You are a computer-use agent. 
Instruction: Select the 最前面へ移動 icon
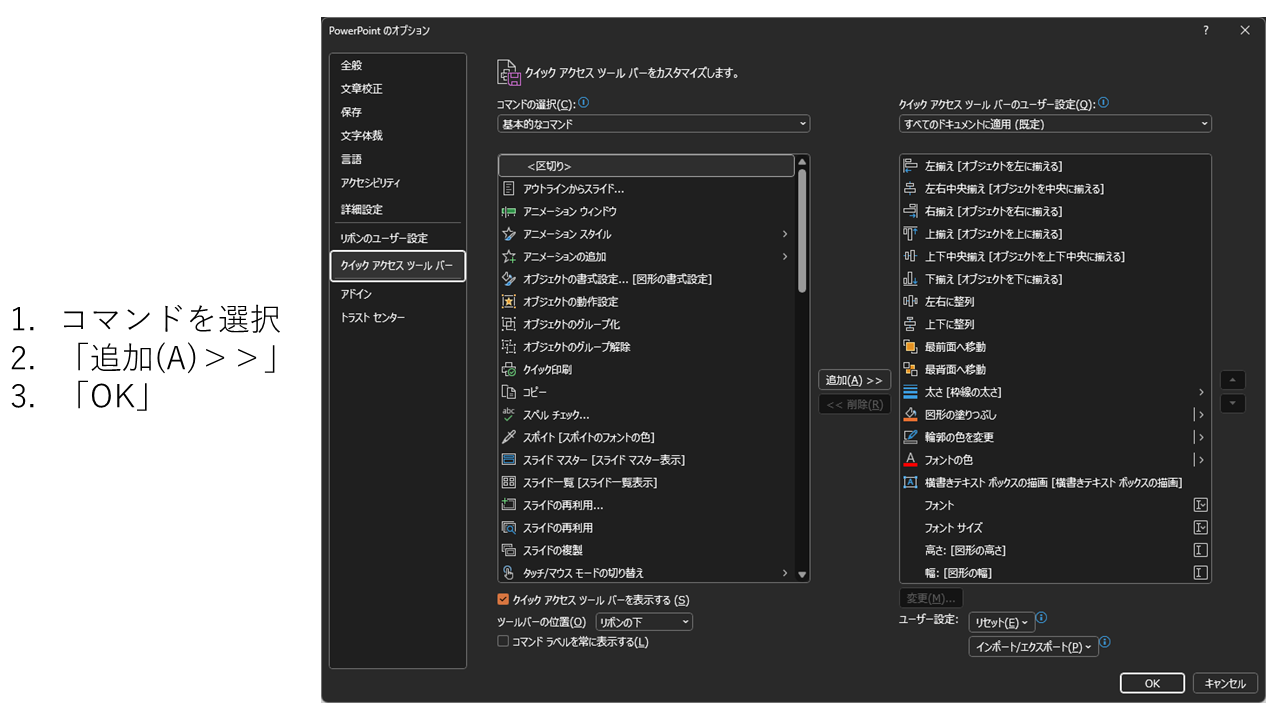(x=910, y=347)
